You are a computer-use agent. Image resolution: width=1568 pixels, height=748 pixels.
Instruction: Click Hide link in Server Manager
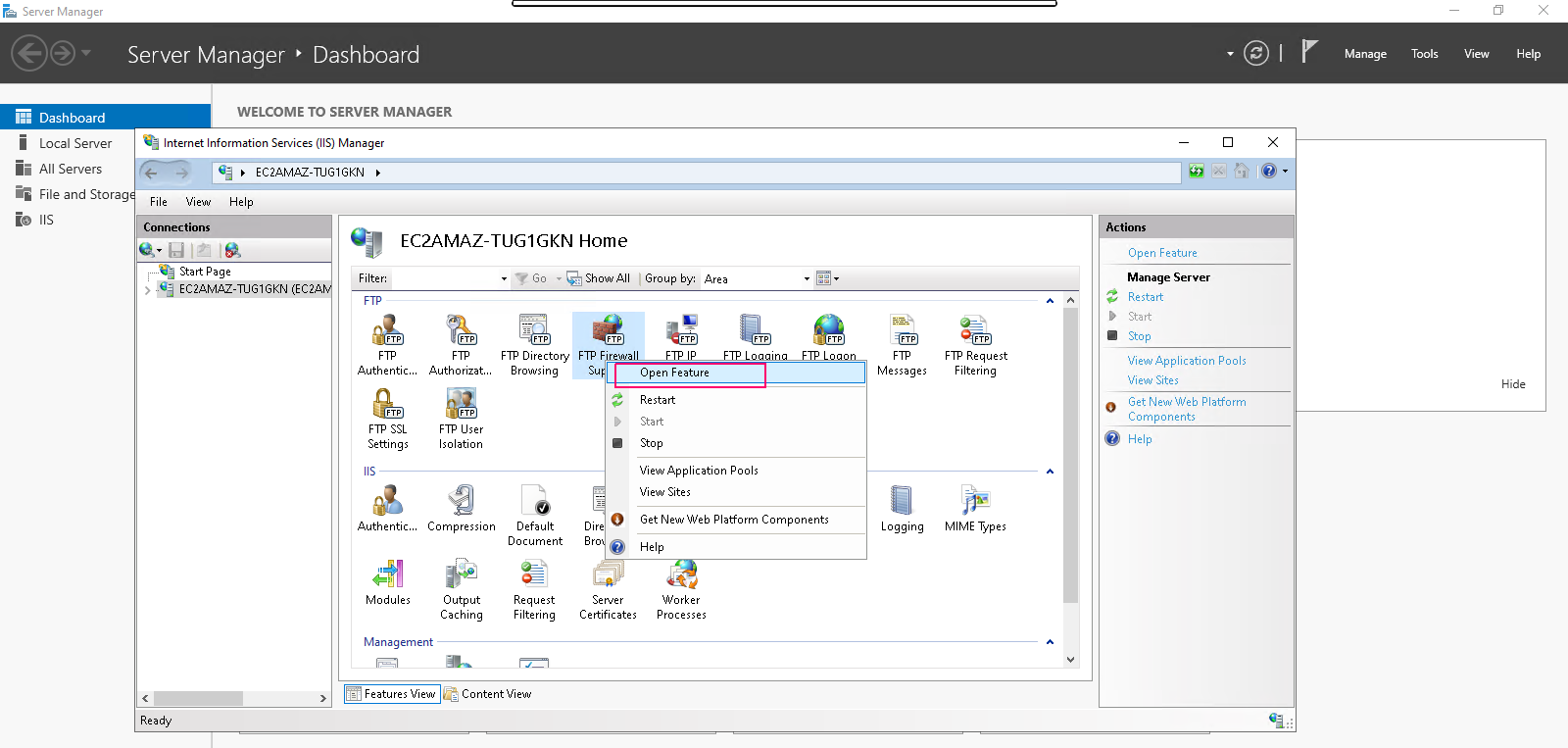[x=1513, y=384]
